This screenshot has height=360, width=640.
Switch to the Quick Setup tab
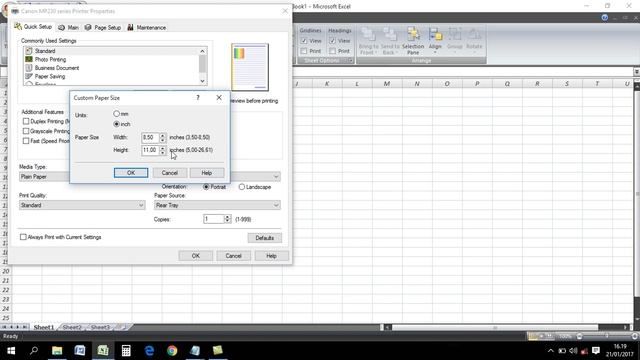[x=33, y=27]
